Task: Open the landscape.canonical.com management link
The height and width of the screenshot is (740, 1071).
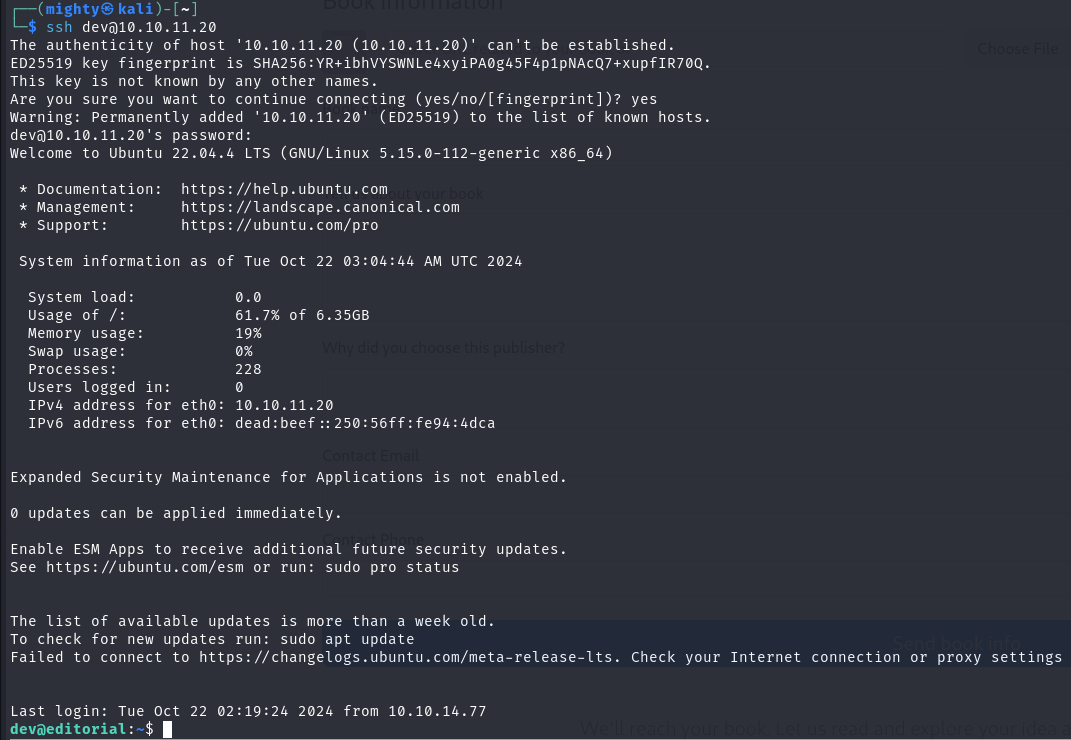Action: (x=320, y=207)
